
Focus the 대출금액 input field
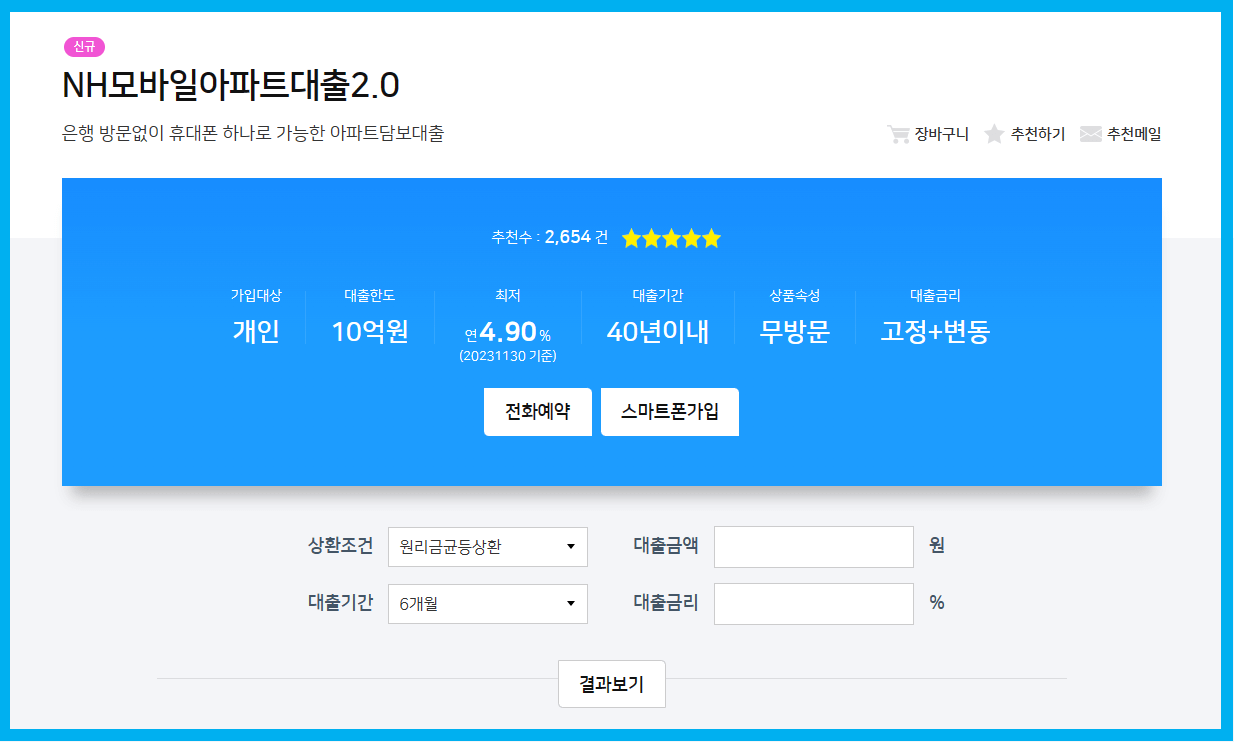click(x=814, y=546)
